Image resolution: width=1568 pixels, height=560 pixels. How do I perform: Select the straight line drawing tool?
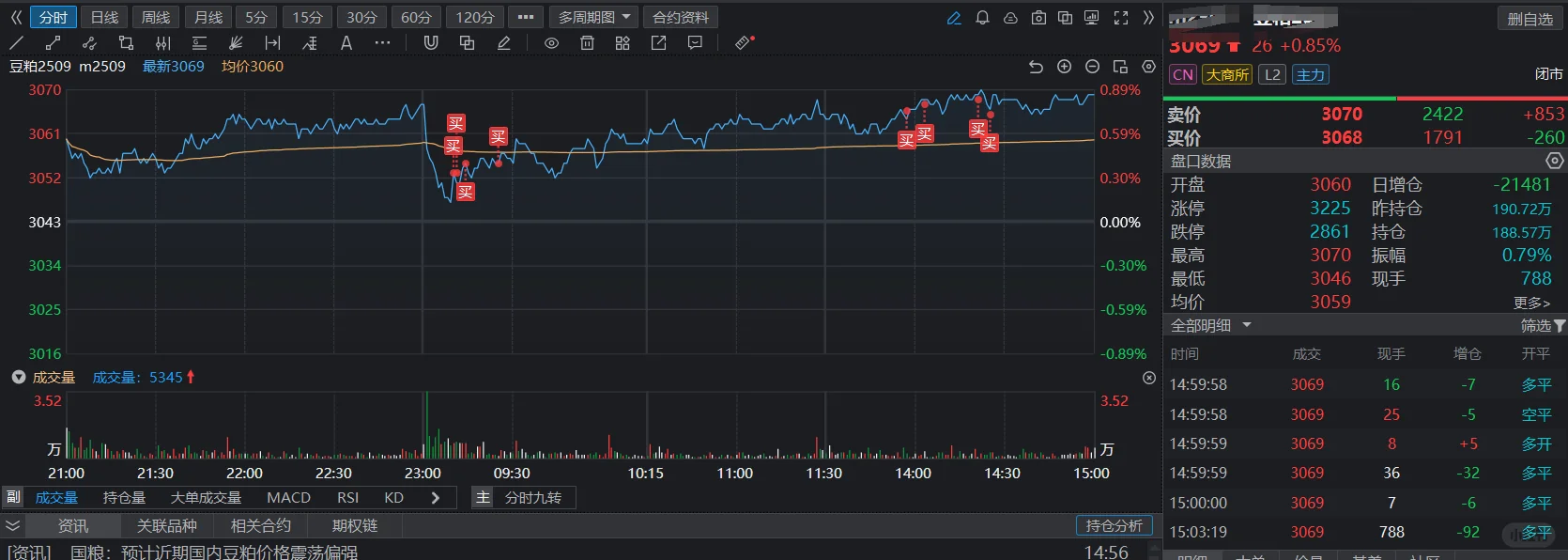[16, 42]
